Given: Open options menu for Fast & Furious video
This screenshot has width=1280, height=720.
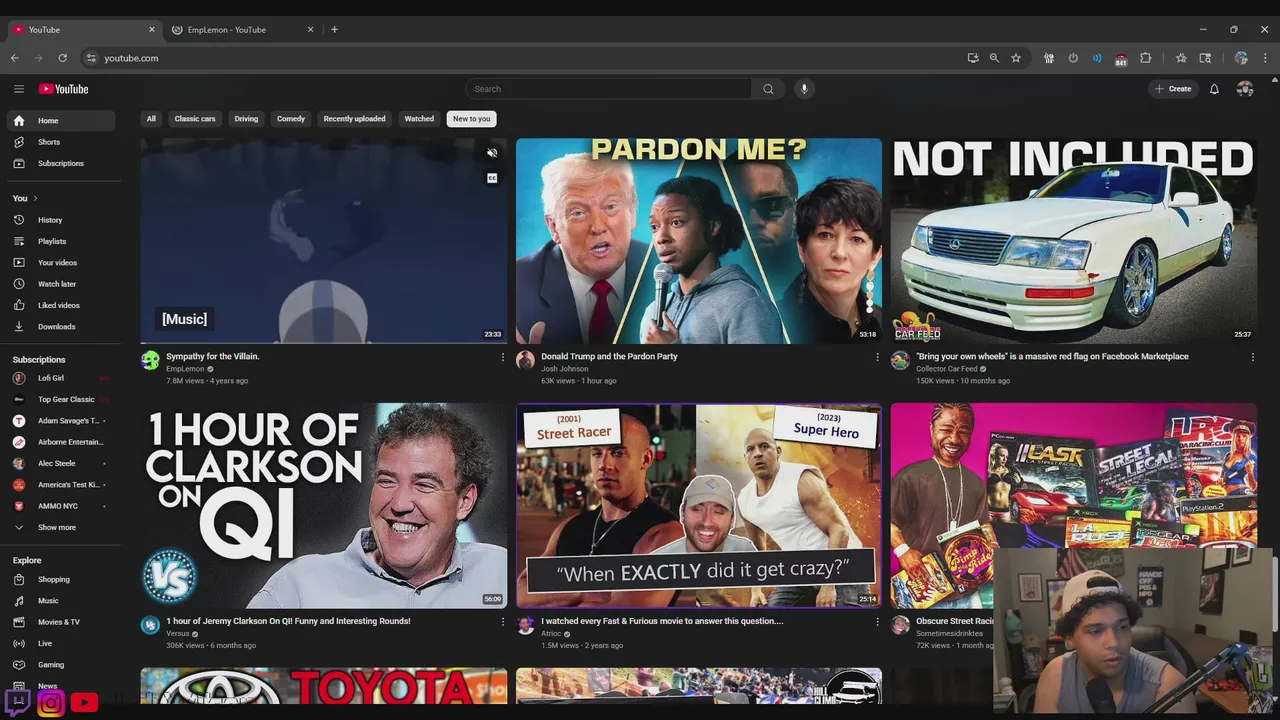Looking at the screenshot, I should click(x=878, y=622).
